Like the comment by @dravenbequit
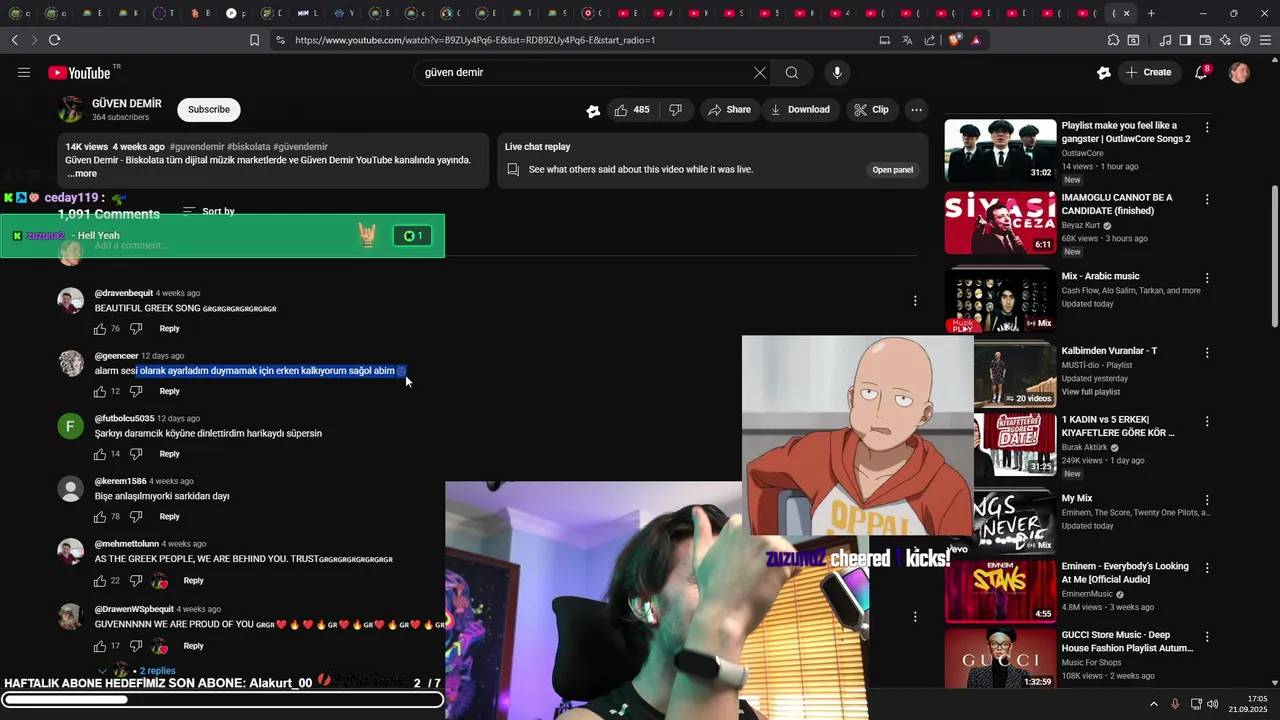The width and height of the screenshot is (1280, 720). pos(100,329)
